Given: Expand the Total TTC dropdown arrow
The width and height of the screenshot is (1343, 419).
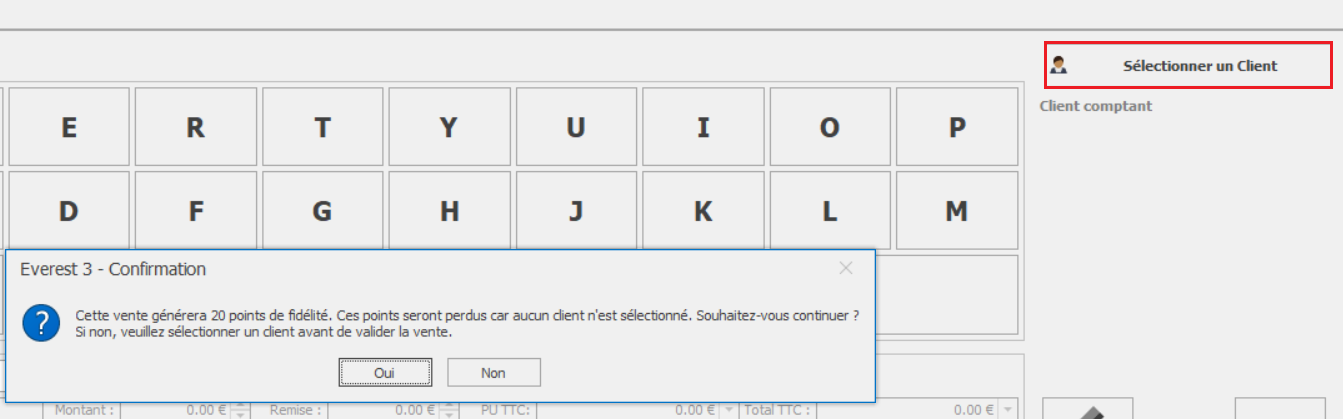Looking at the screenshot, I should pyautogui.click(x=1008, y=410).
